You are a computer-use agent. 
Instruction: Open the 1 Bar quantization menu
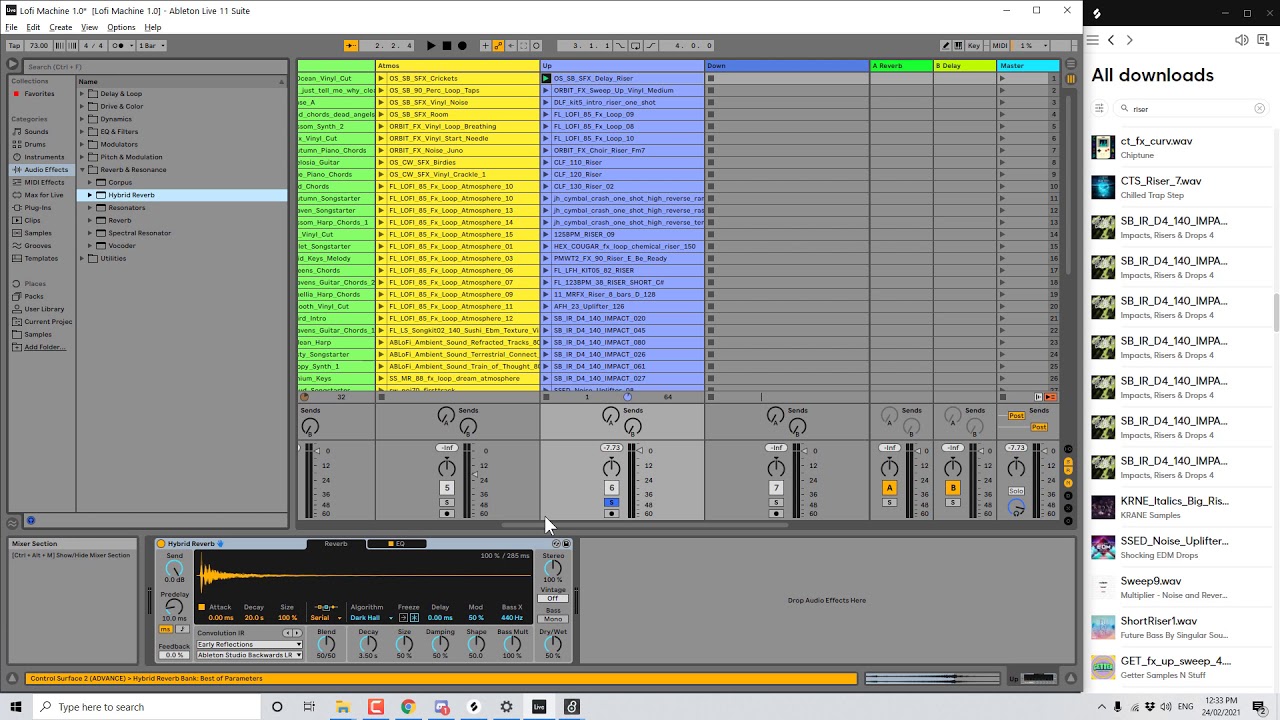(150, 45)
